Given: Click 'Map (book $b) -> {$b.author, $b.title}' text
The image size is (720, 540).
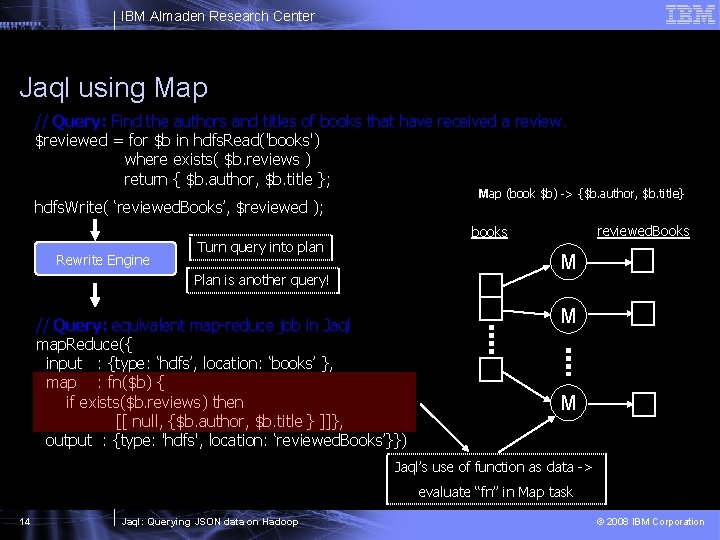Looking at the screenshot, I should 581,193.
